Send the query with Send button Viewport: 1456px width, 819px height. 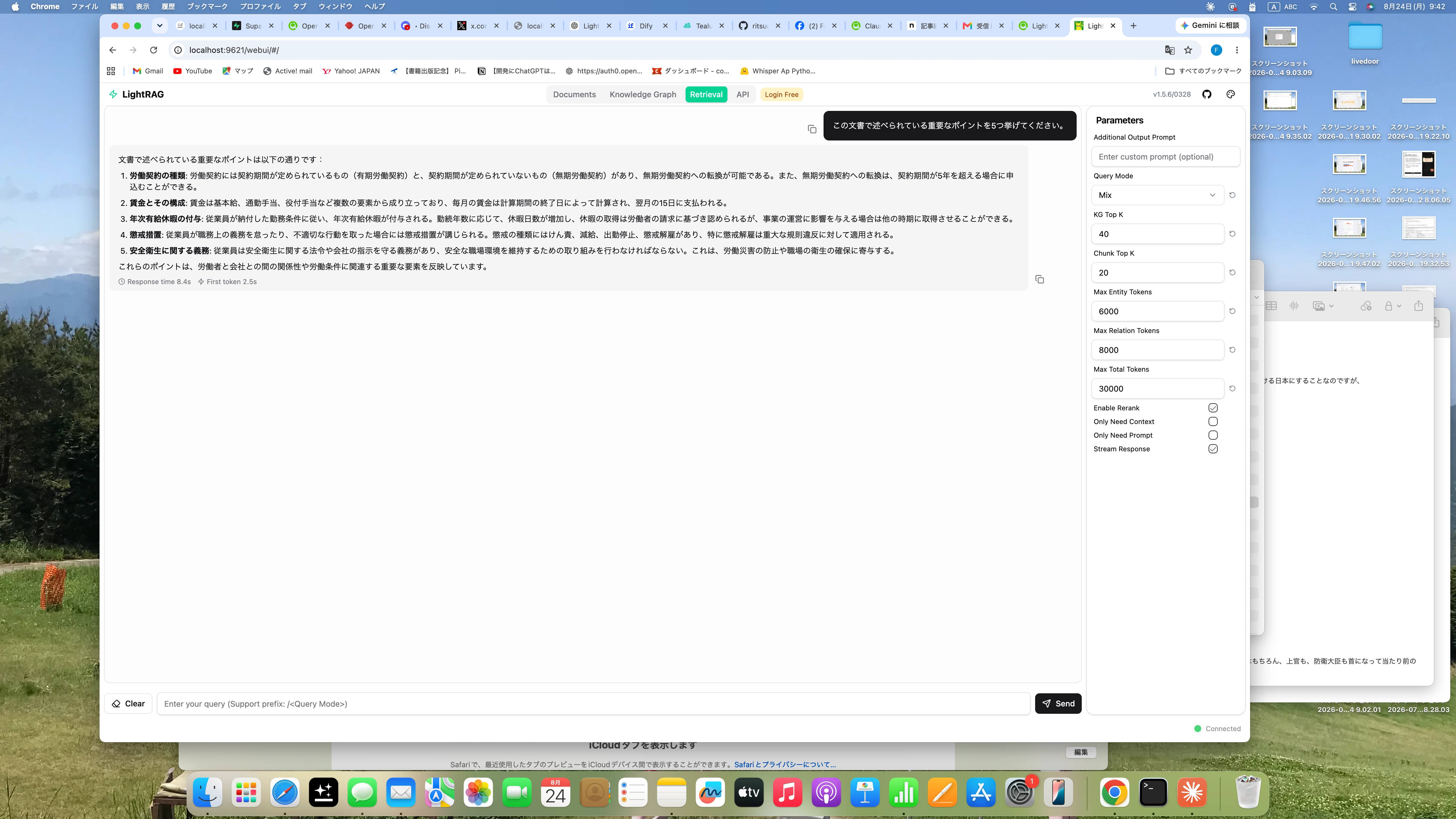[1058, 704]
